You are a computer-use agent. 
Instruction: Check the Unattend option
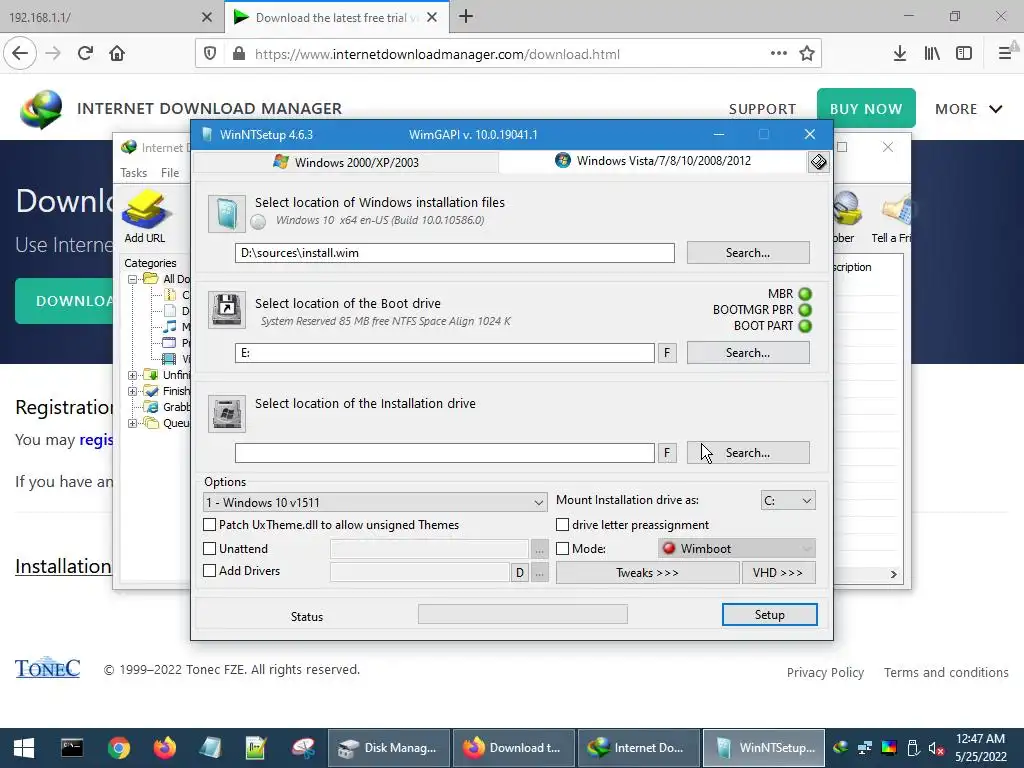(210, 549)
